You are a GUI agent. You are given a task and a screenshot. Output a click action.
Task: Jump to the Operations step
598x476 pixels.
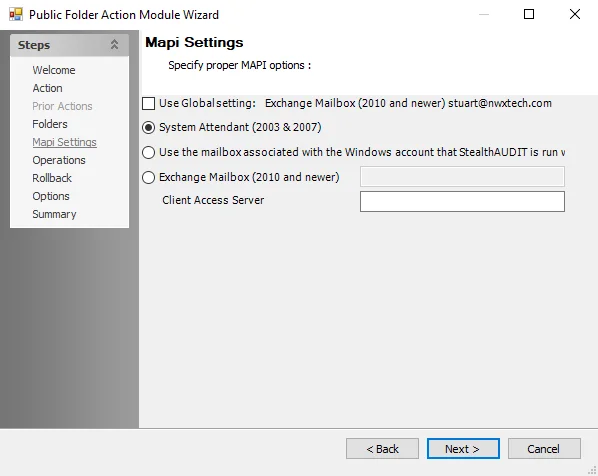point(59,160)
